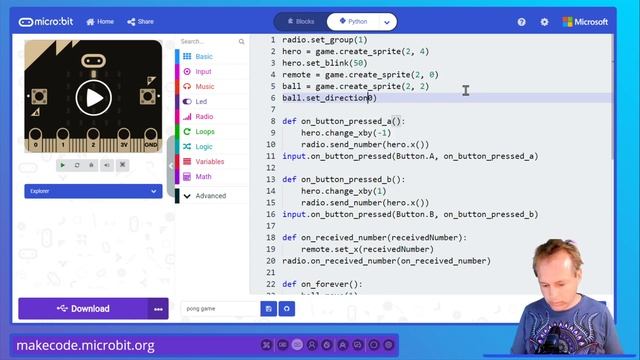Open the Input category

(211, 71)
